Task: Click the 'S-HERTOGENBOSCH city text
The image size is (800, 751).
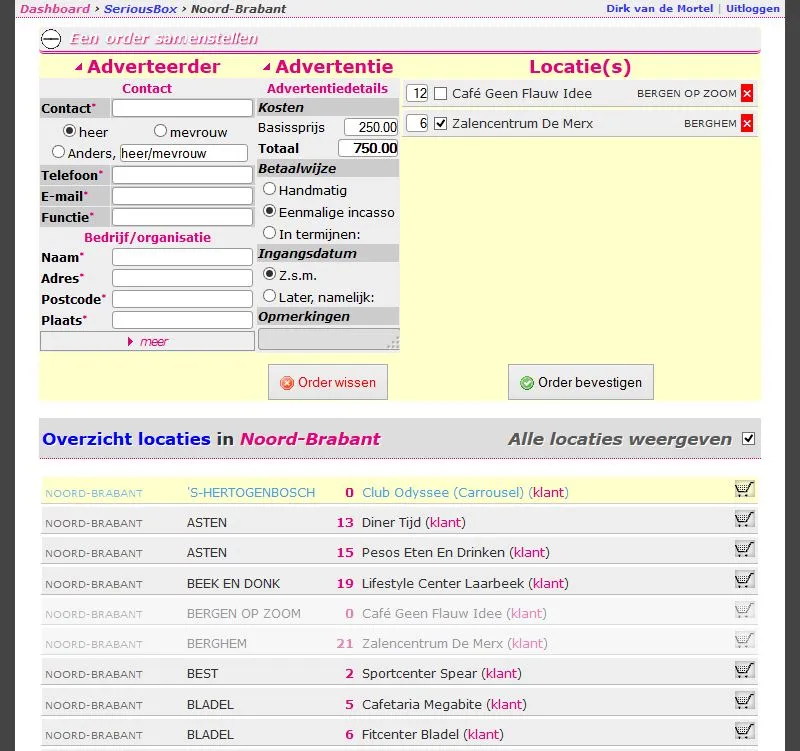Action: (x=251, y=492)
